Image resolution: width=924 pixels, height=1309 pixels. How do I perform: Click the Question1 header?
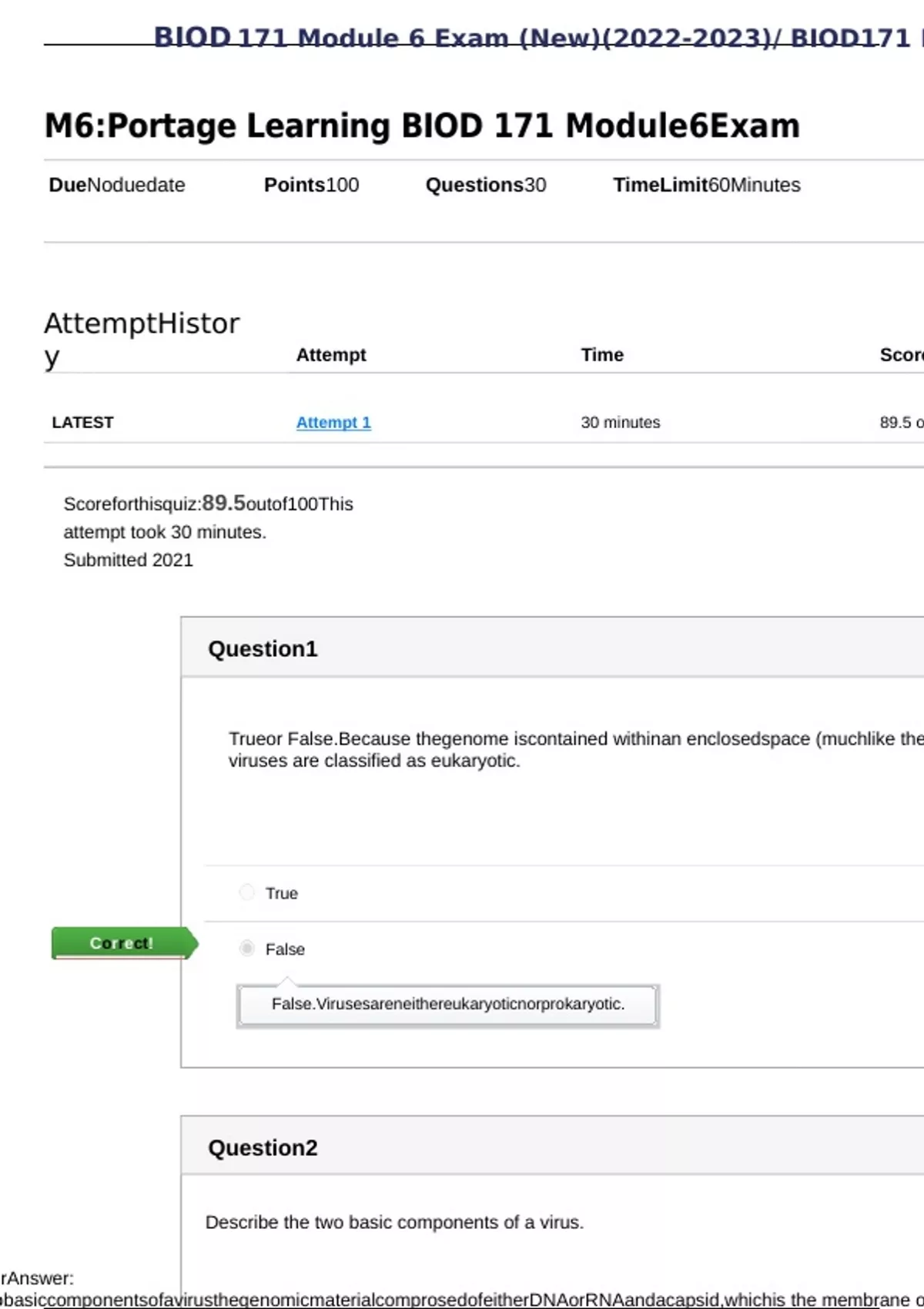pyautogui.click(x=263, y=649)
